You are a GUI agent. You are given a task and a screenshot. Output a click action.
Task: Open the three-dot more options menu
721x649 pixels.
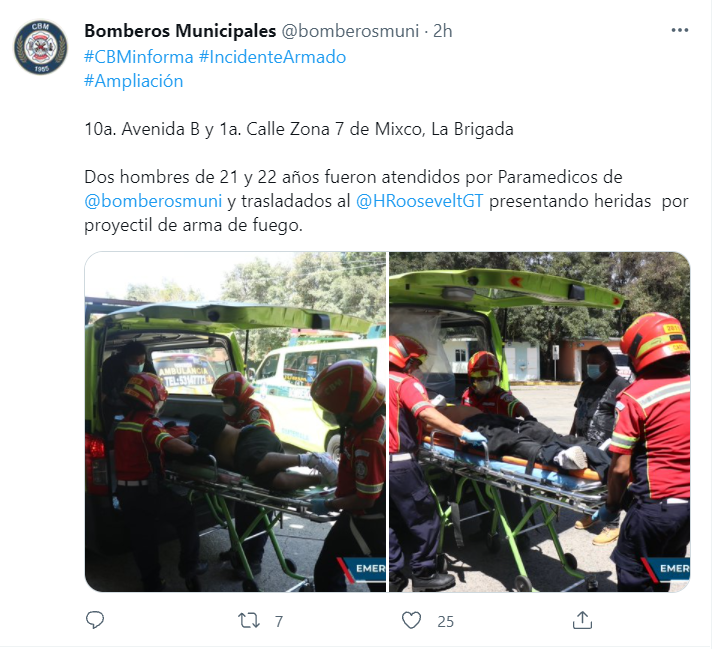(680, 30)
